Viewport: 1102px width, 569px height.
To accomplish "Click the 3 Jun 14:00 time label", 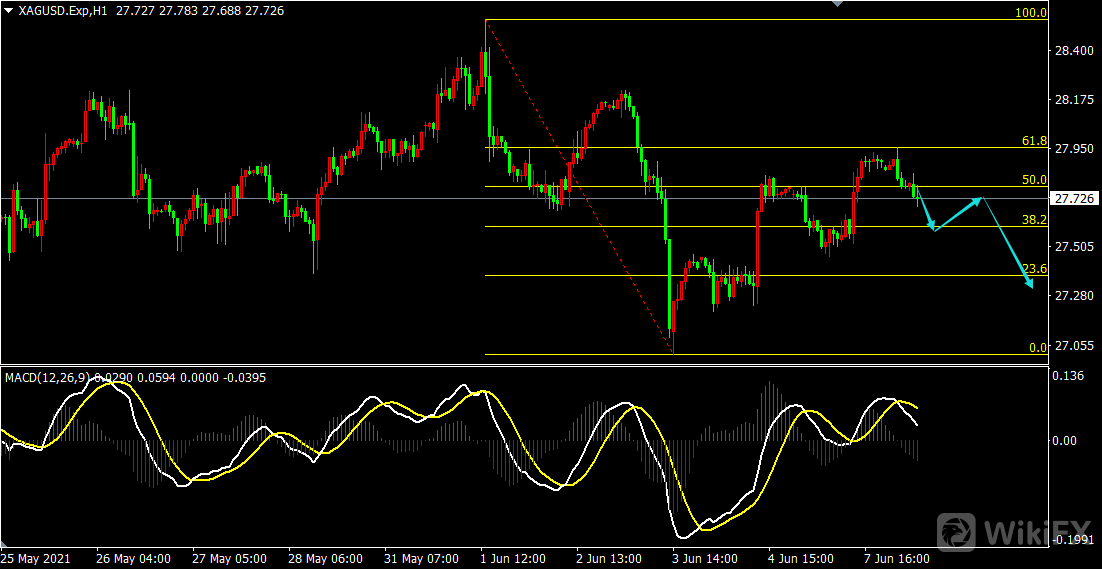I will (x=707, y=558).
